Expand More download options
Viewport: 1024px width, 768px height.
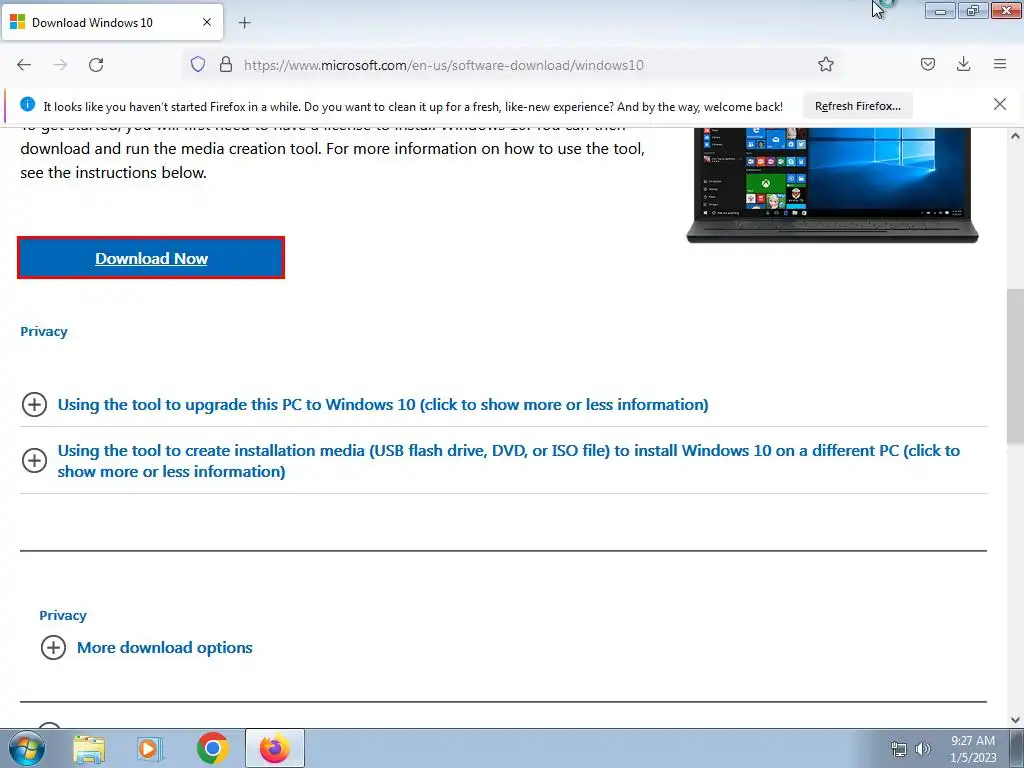(165, 648)
